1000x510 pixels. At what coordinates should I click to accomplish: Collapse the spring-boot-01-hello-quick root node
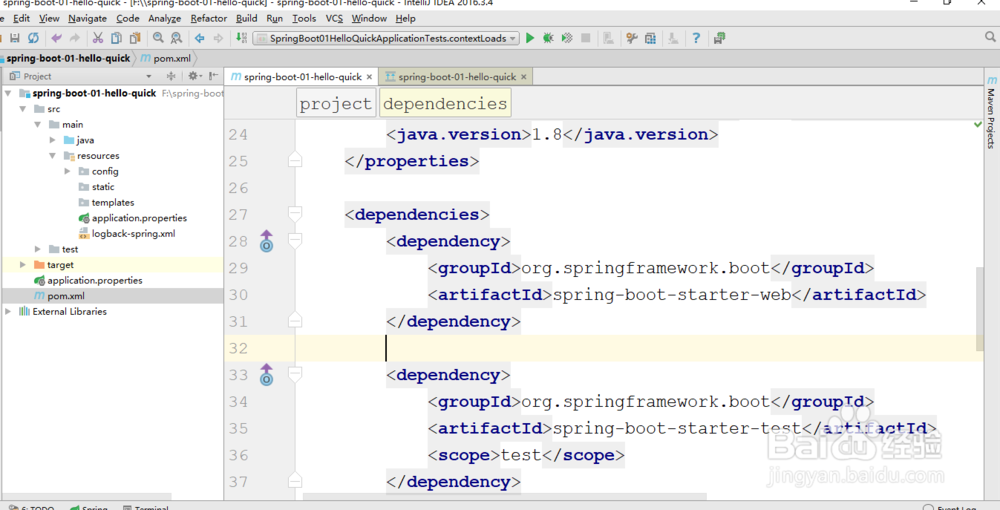tap(8, 93)
